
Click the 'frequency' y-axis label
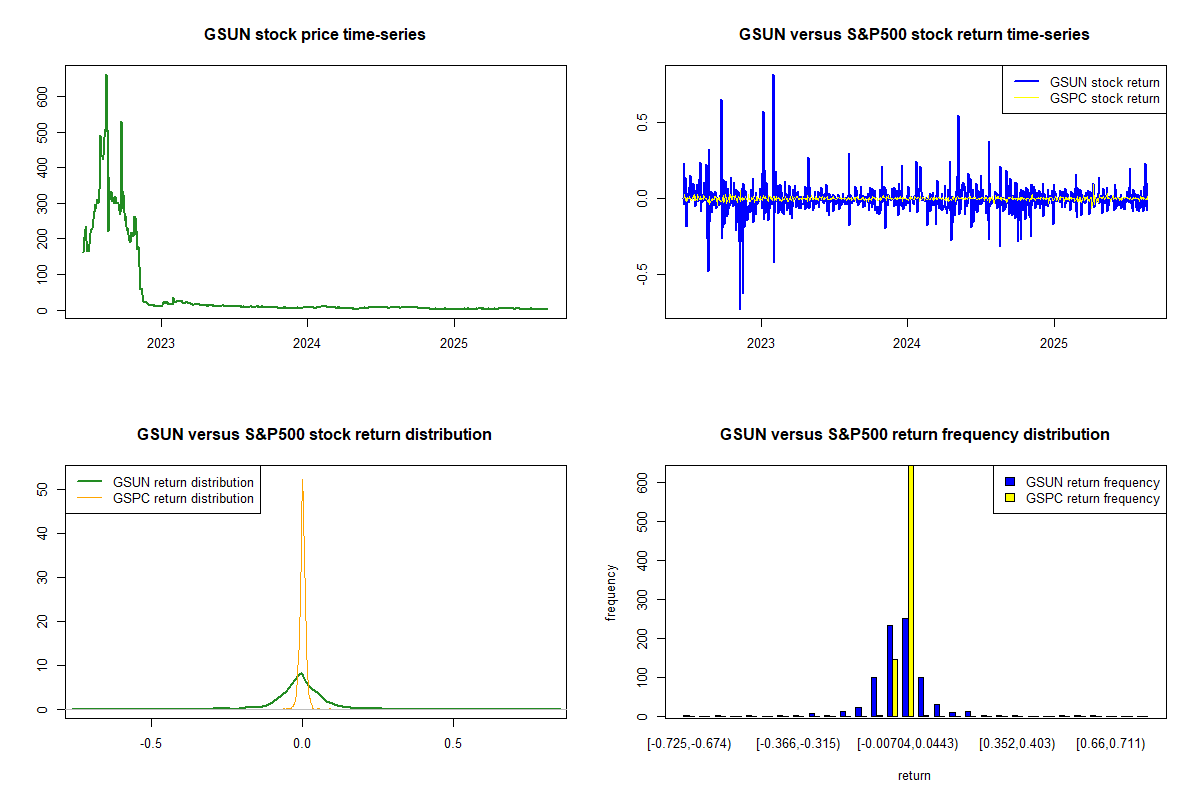tap(612, 592)
